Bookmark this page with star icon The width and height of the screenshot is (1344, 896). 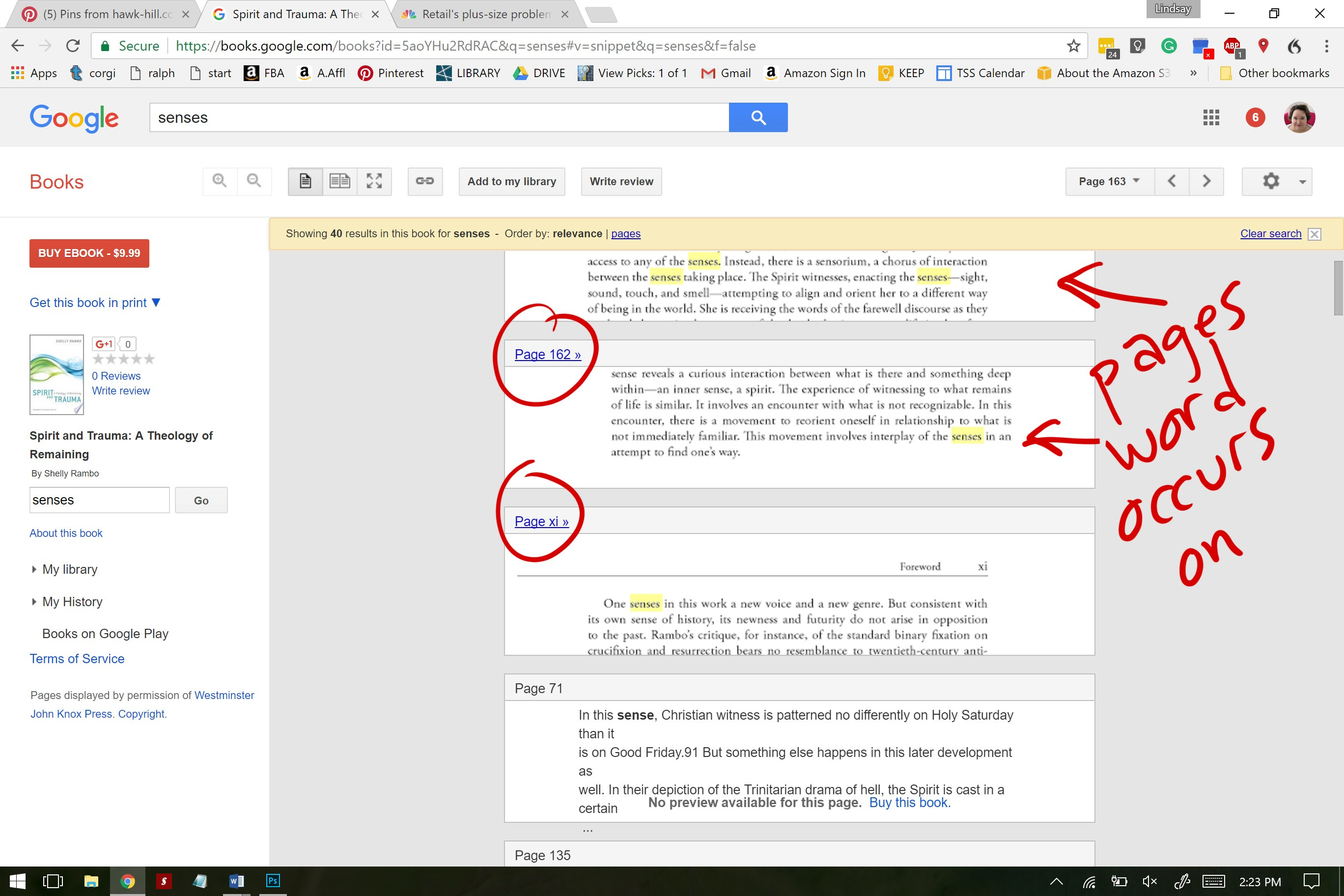point(1073,46)
